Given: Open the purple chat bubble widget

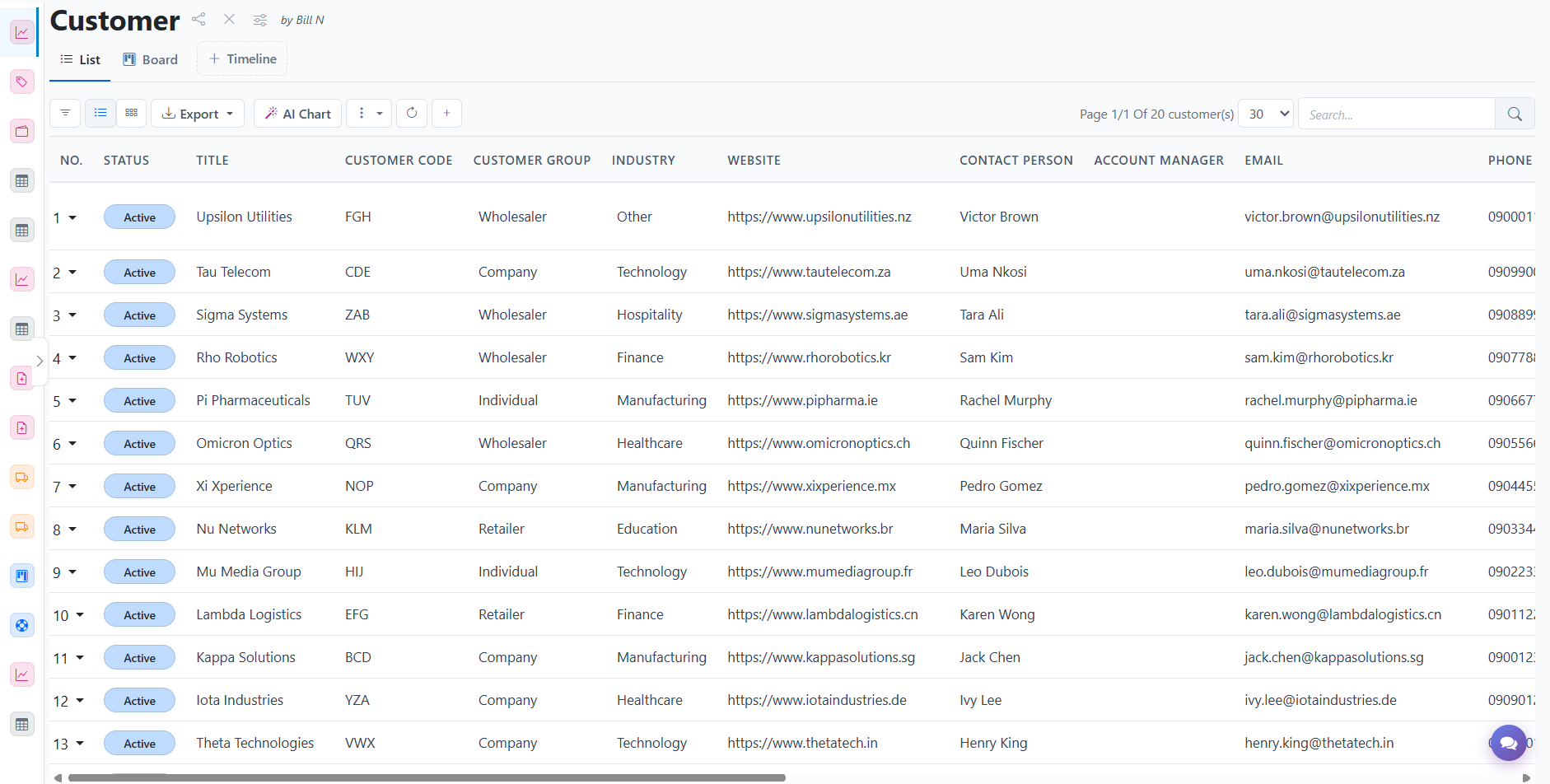Looking at the screenshot, I should coord(1508,743).
